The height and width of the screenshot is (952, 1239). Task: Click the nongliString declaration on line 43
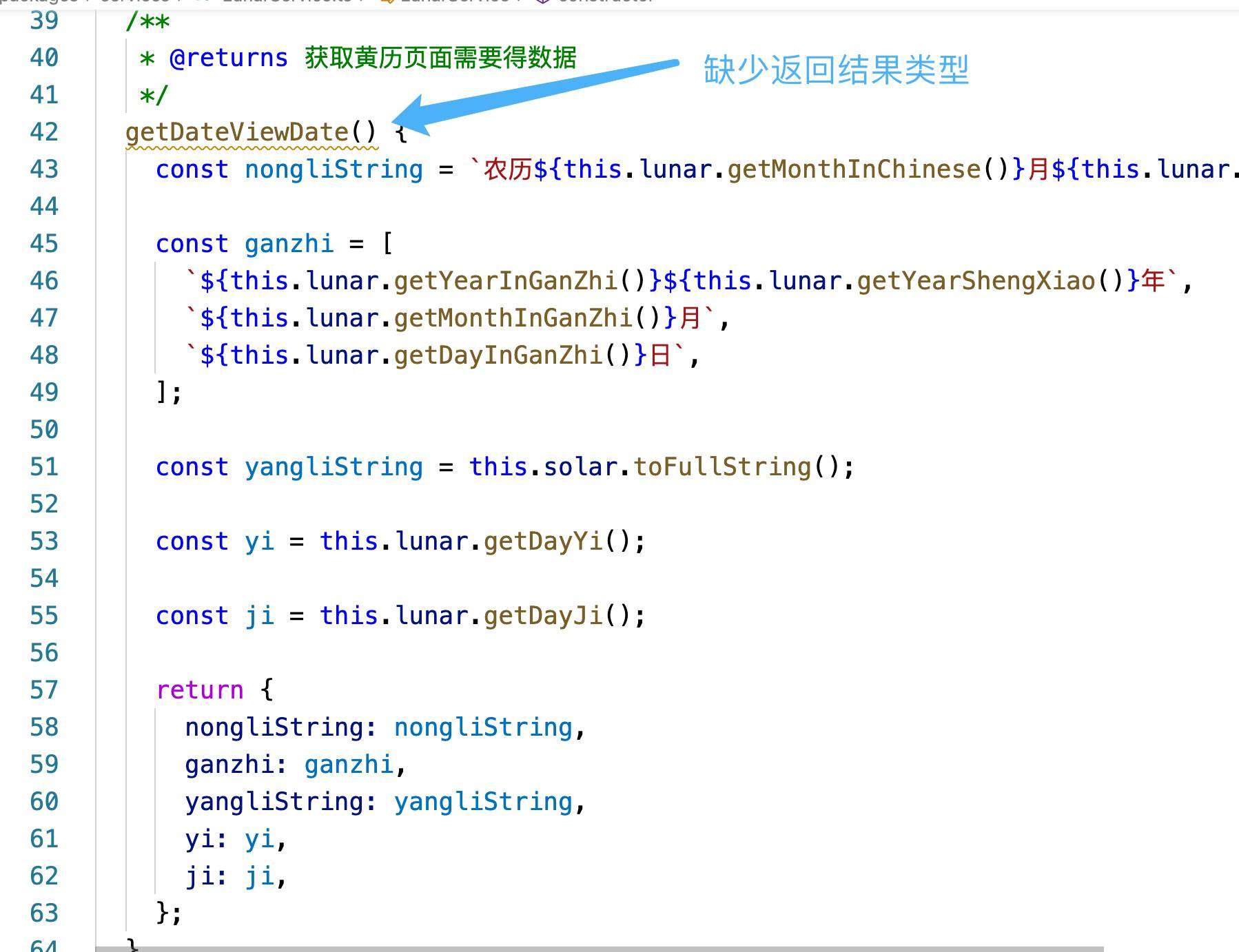[x=334, y=169]
